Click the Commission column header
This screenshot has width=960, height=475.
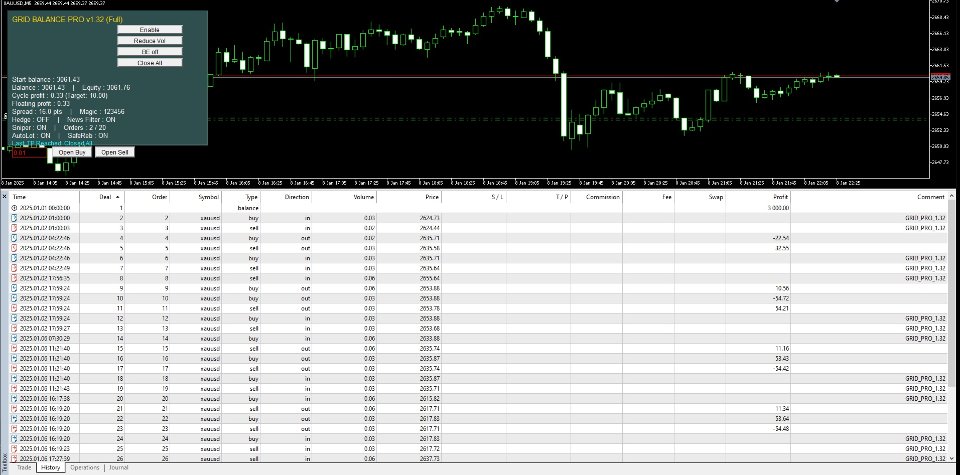tap(596, 197)
